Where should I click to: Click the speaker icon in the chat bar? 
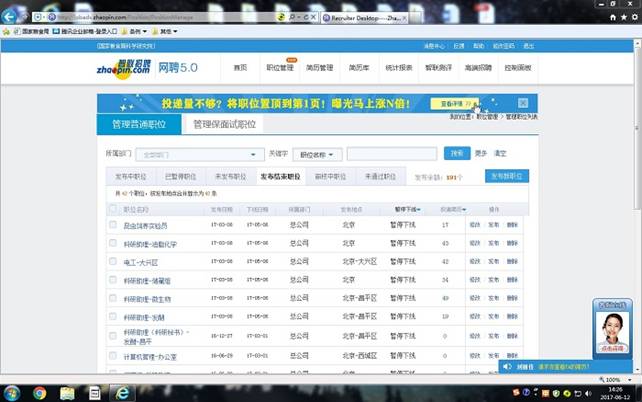coord(507,366)
